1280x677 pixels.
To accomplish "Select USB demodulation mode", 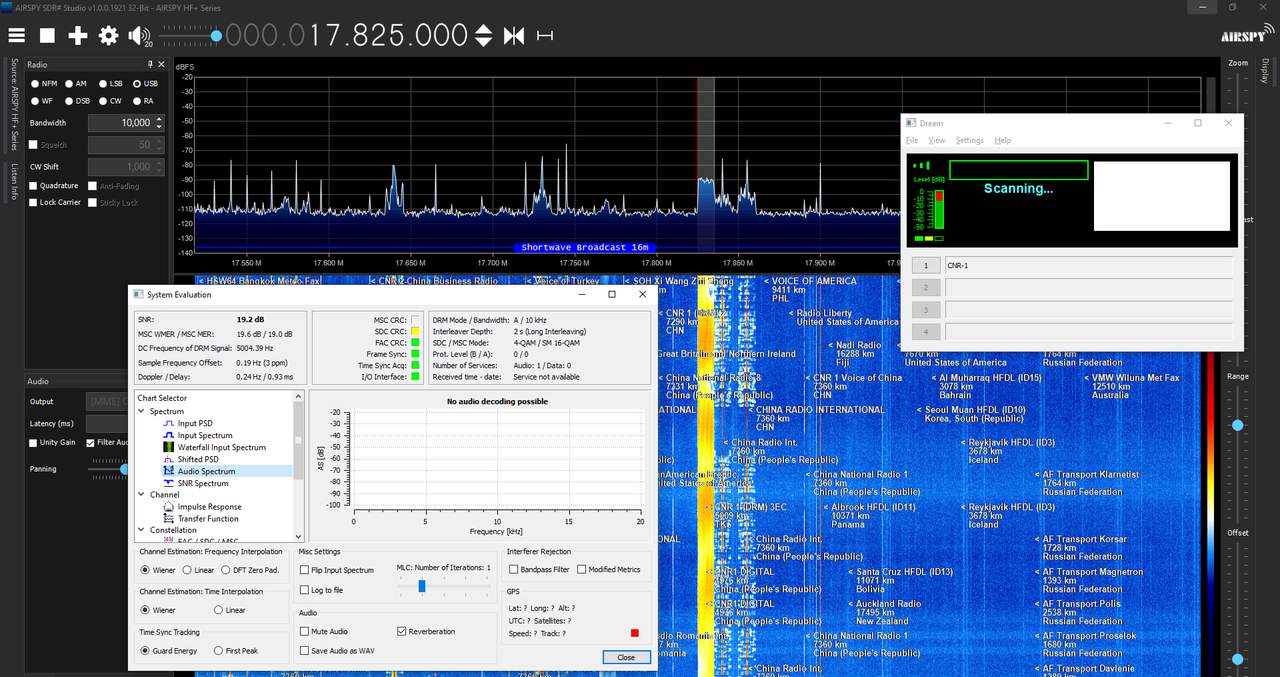I will point(137,84).
